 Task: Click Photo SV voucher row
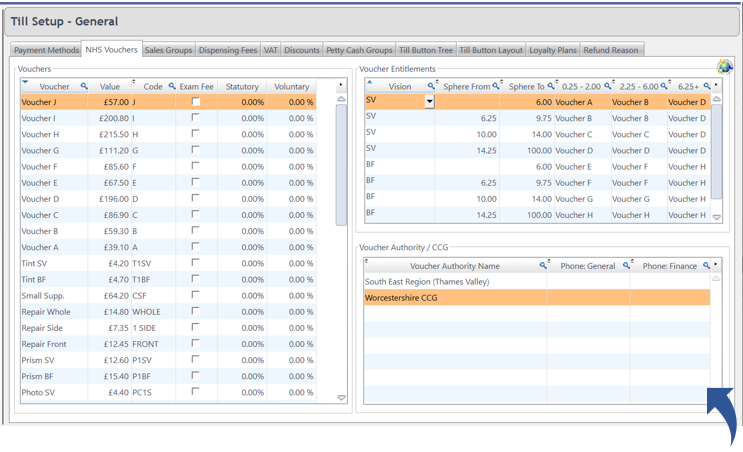(x=168, y=392)
